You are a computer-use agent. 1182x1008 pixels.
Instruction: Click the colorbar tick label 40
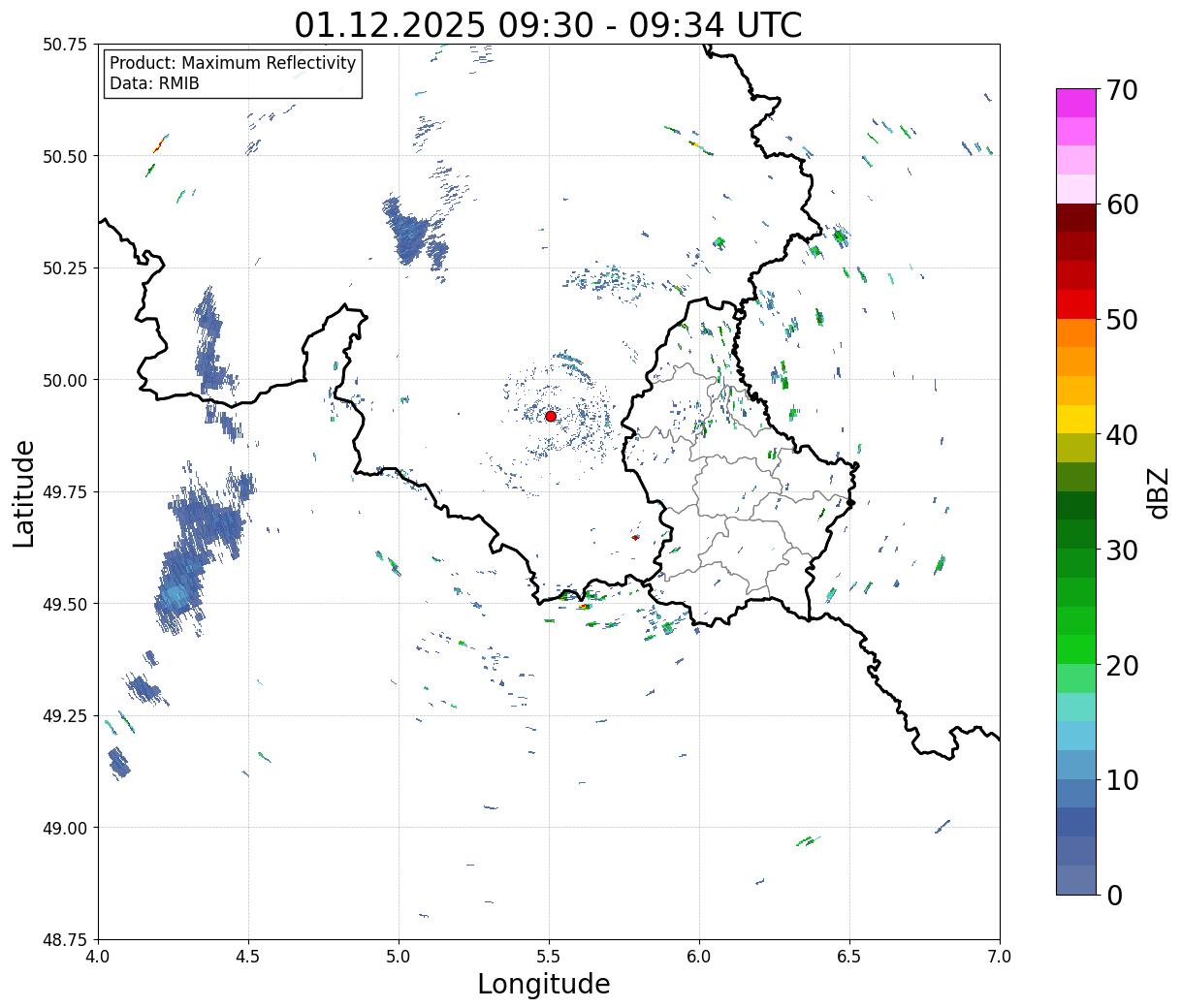click(x=1122, y=435)
